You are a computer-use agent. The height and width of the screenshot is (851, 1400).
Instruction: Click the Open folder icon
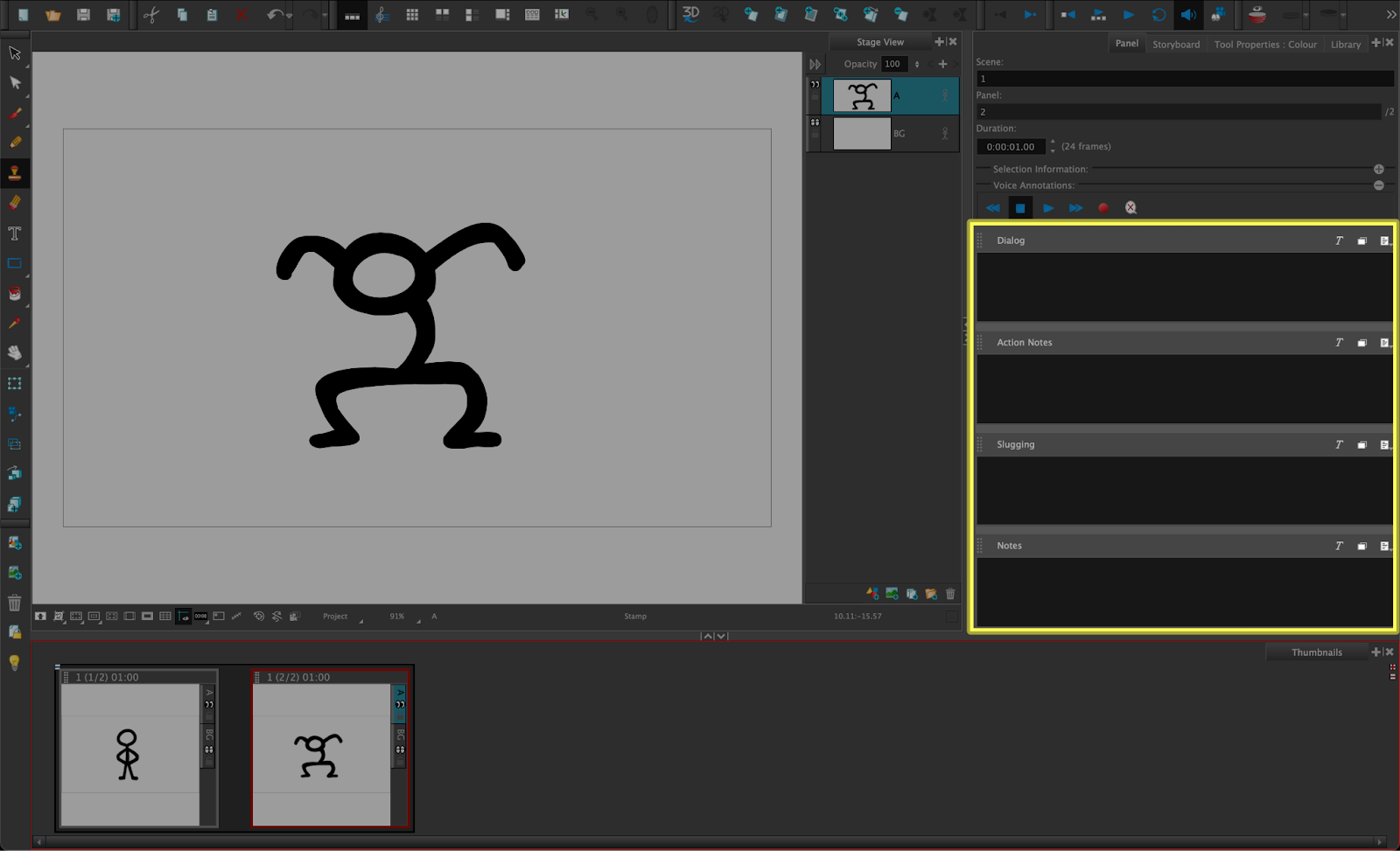pos(53,15)
